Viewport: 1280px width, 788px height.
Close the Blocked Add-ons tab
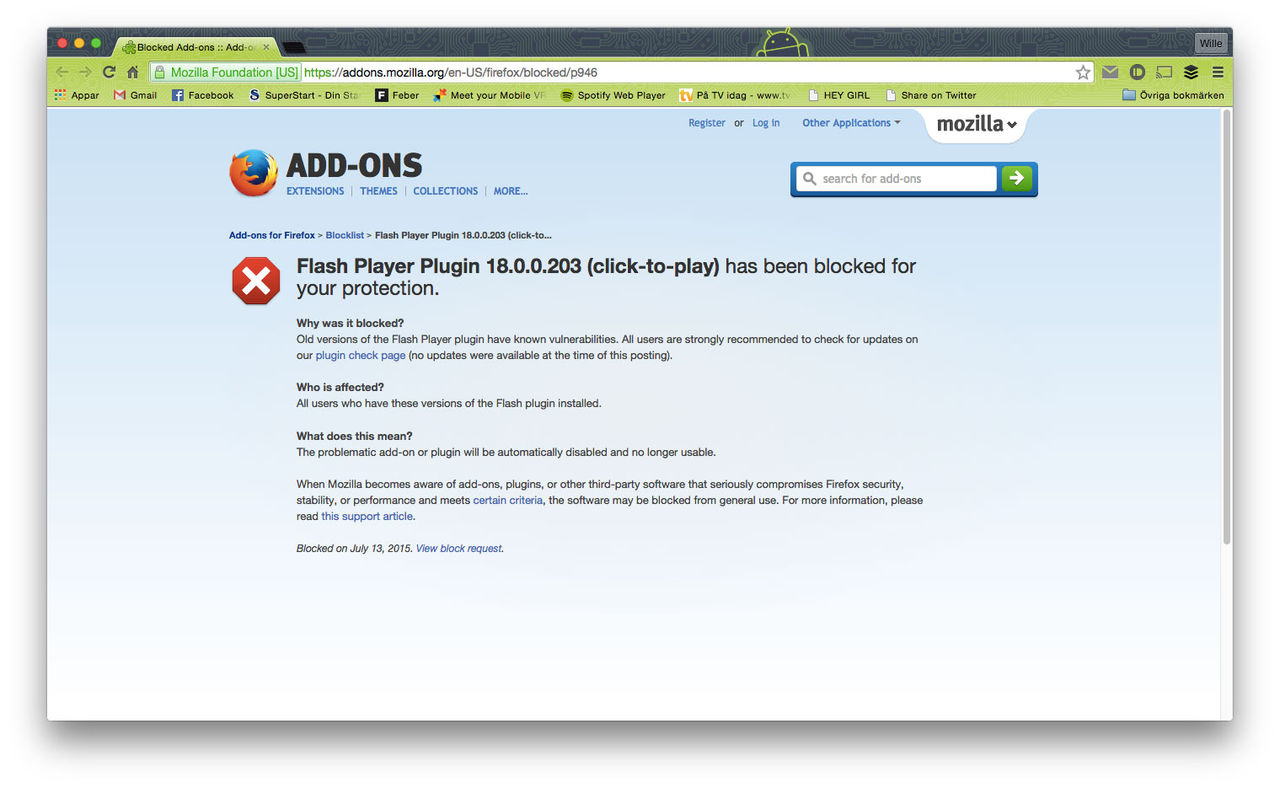pos(266,46)
